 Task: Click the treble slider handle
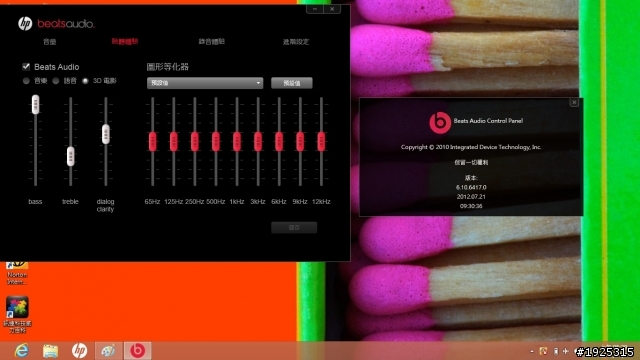point(71,156)
